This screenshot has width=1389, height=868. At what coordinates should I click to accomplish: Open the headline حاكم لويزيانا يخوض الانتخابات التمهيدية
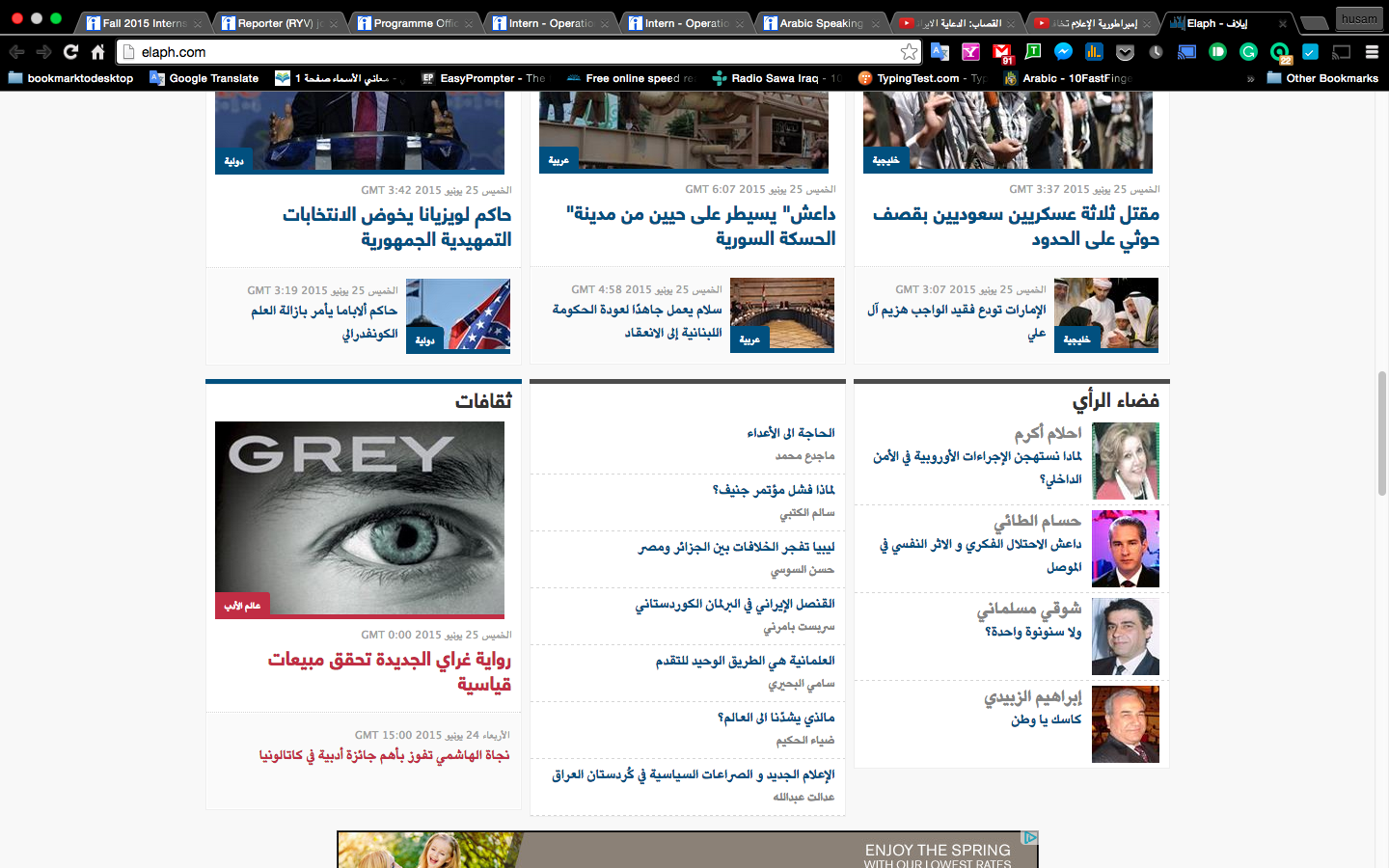point(397,227)
